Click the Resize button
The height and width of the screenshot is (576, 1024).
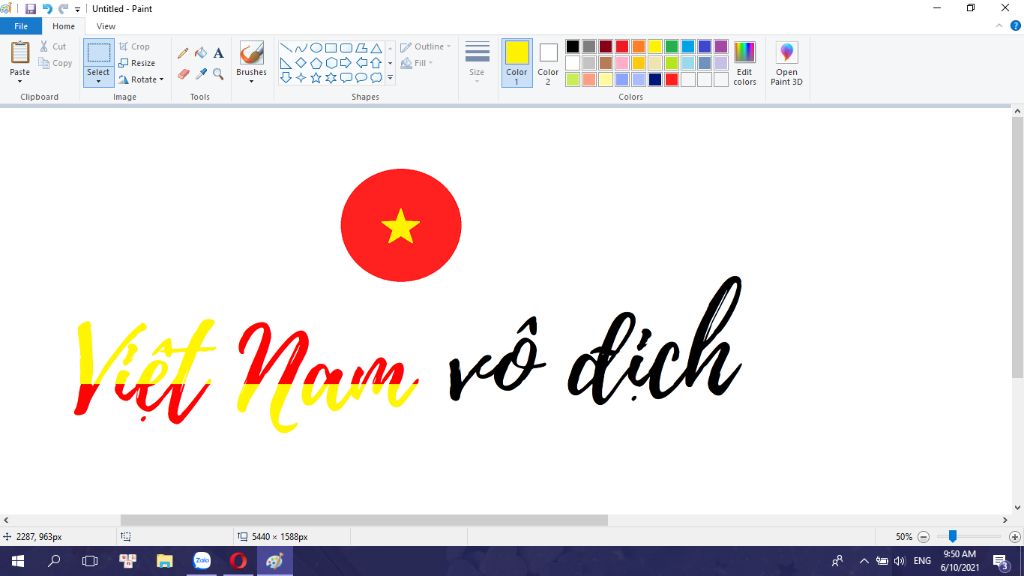(137, 63)
